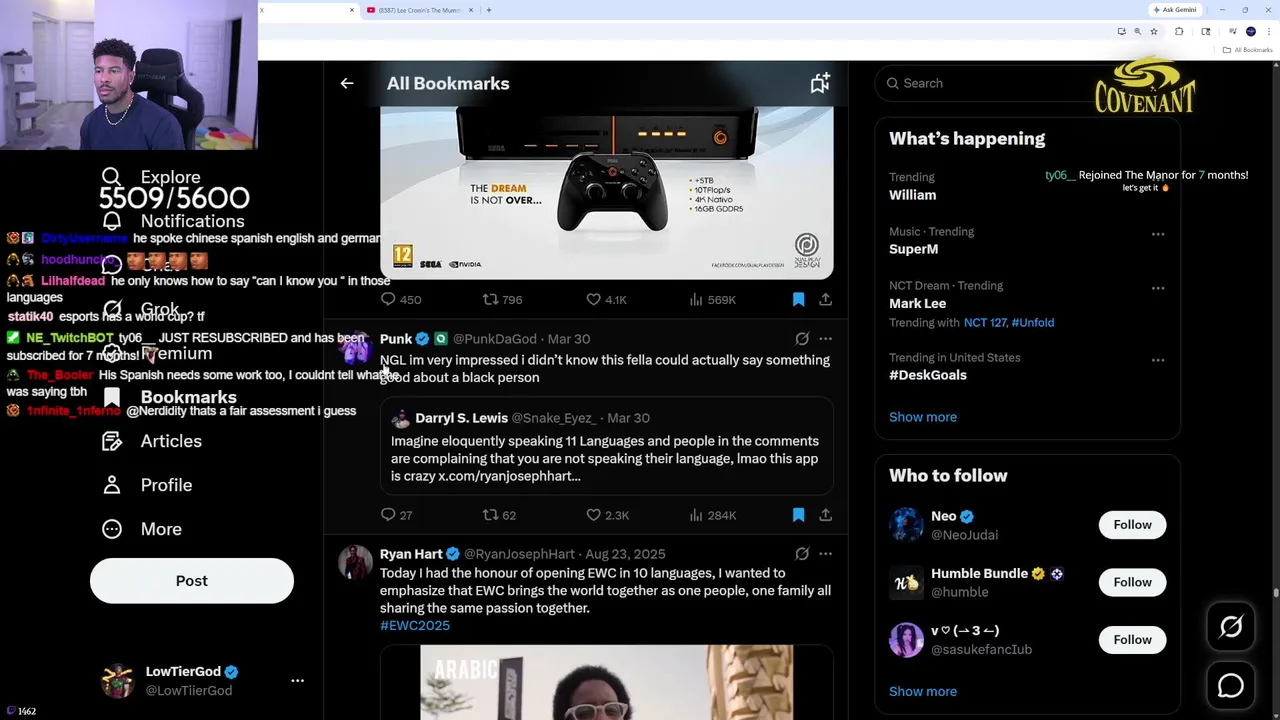Open Humble Bundle's profile avatar
The width and height of the screenshot is (1280, 720).
[x=907, y=582]
